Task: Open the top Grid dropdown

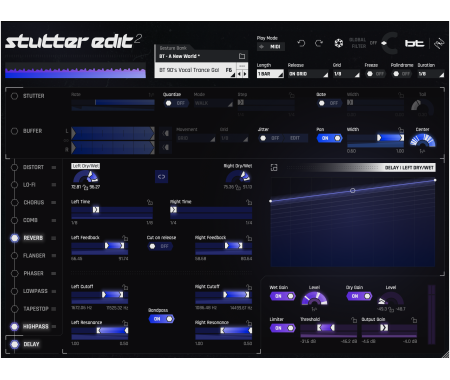Action: point(346,74)
